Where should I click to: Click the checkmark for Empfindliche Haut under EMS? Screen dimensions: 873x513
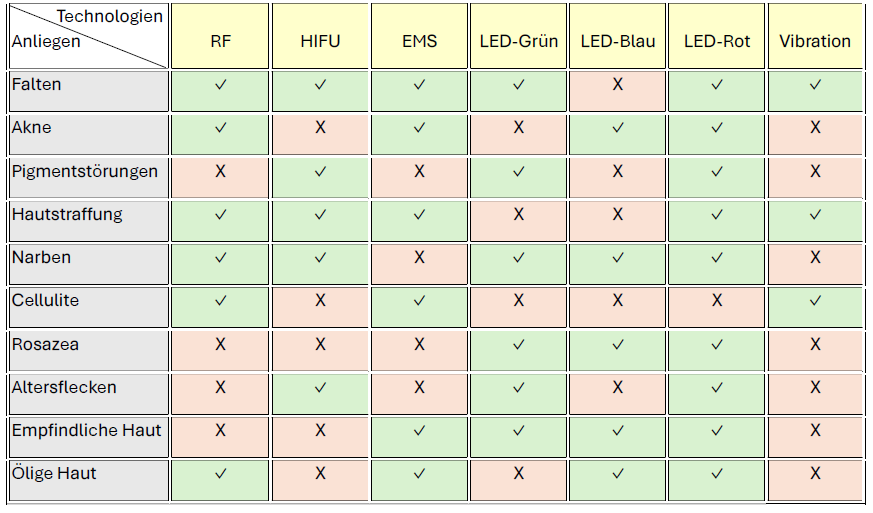(419, 431)
